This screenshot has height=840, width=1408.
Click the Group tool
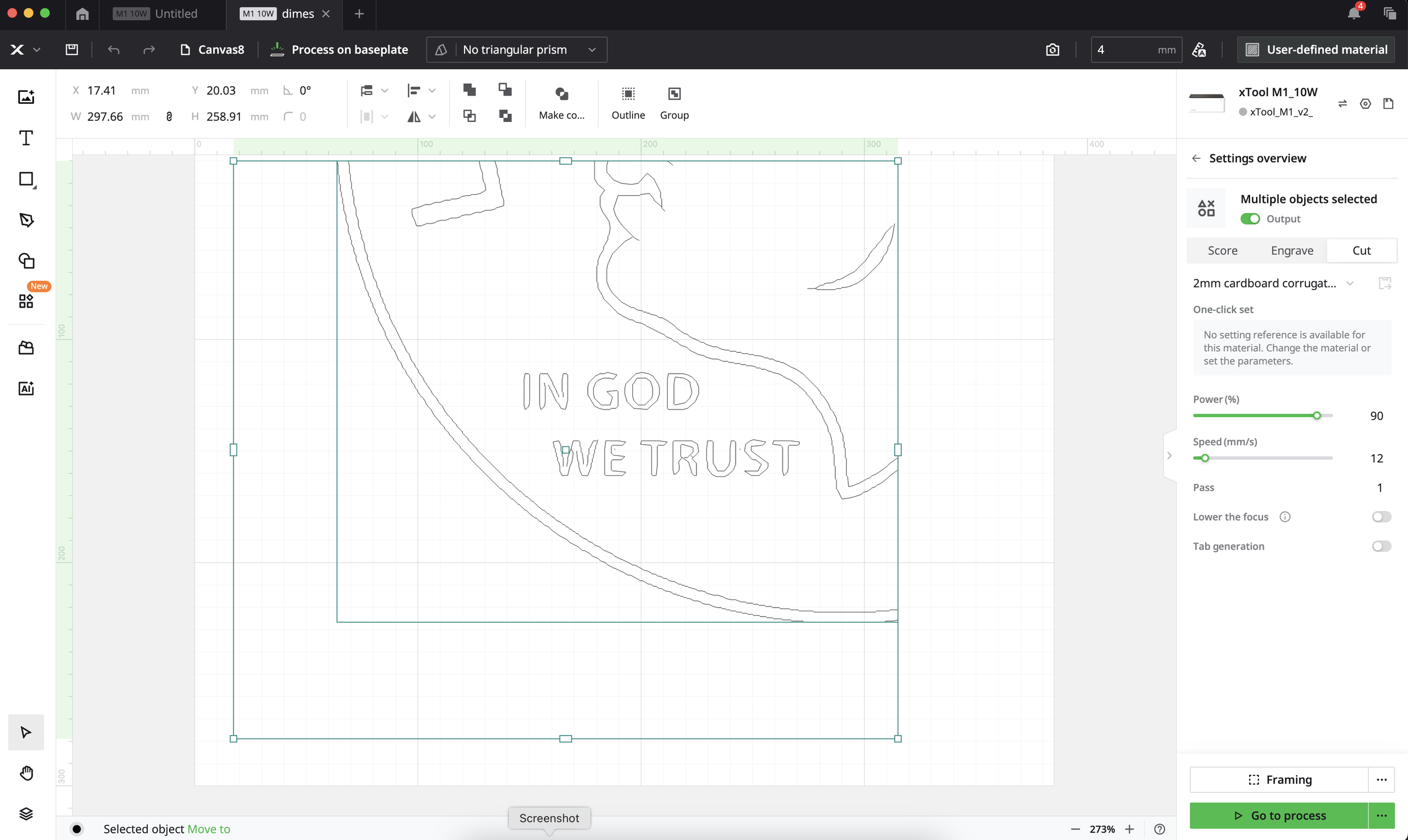674,103
